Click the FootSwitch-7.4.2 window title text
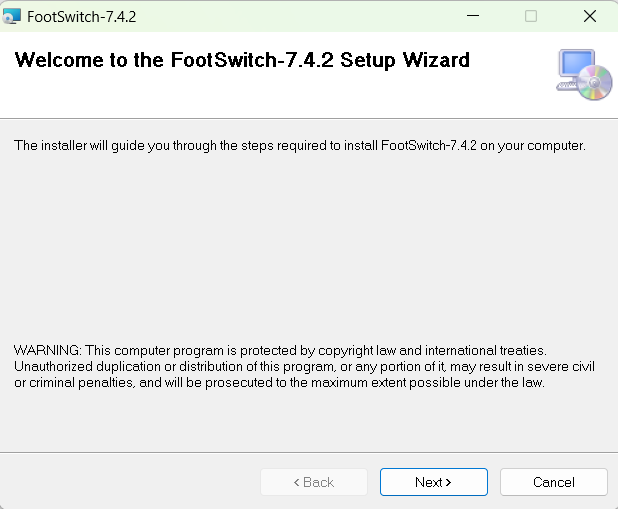This screenshot has width=618, height=509. [x=82, y=17]
